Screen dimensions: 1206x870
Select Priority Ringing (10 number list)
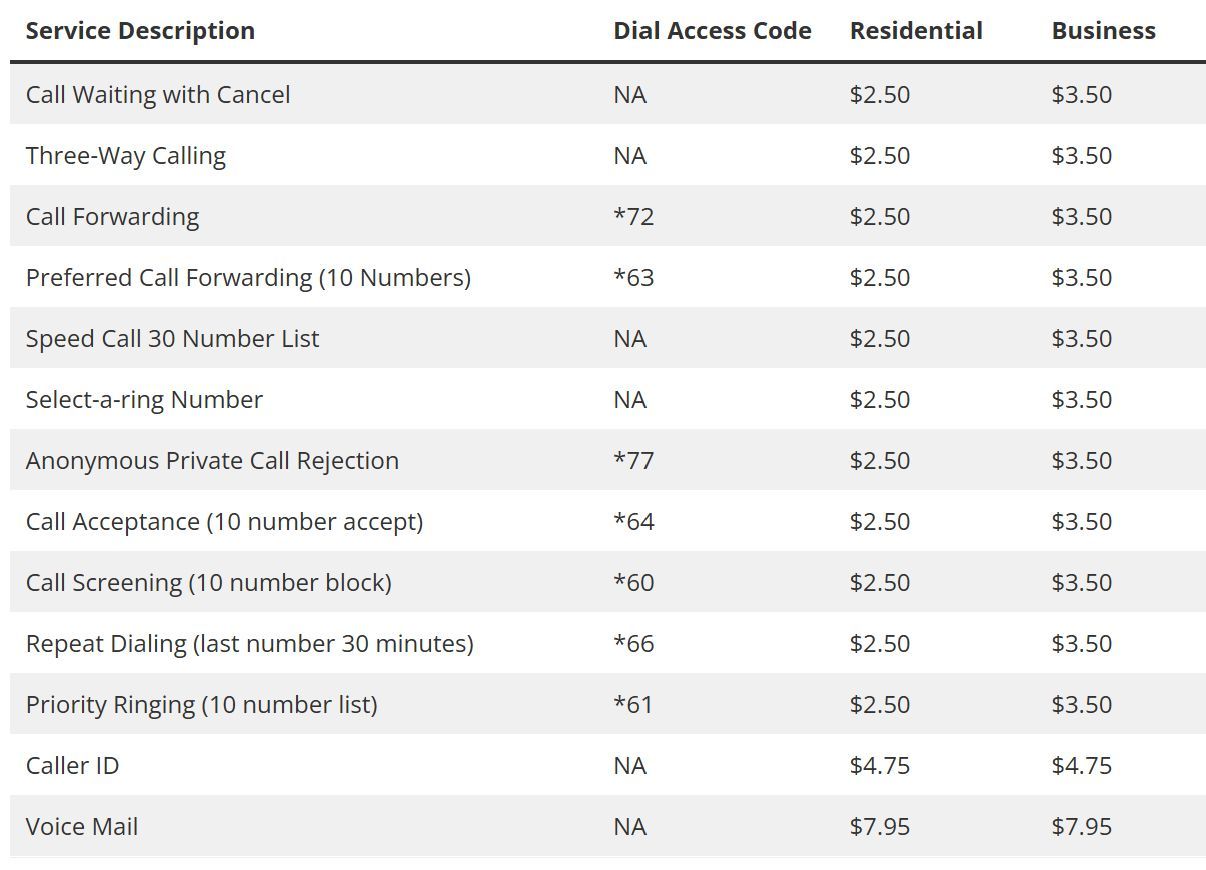(x=201, y=705)
